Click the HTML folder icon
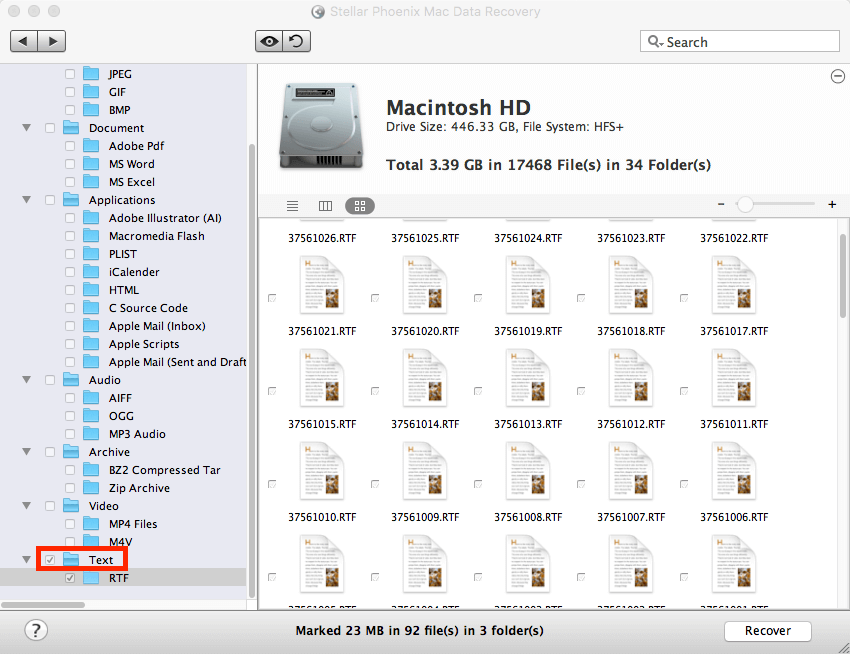 click(x=91, y=290)
